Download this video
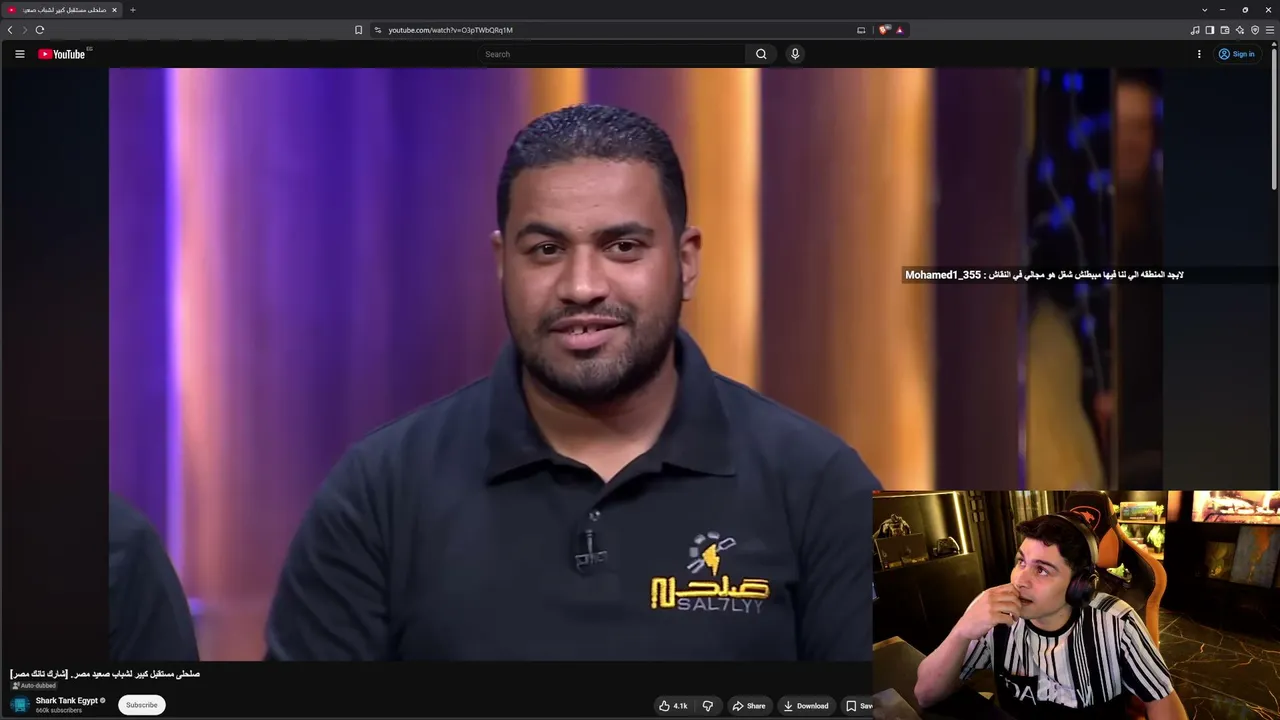The width and height of the screenshot is (1280, 720). click(806, 706)
